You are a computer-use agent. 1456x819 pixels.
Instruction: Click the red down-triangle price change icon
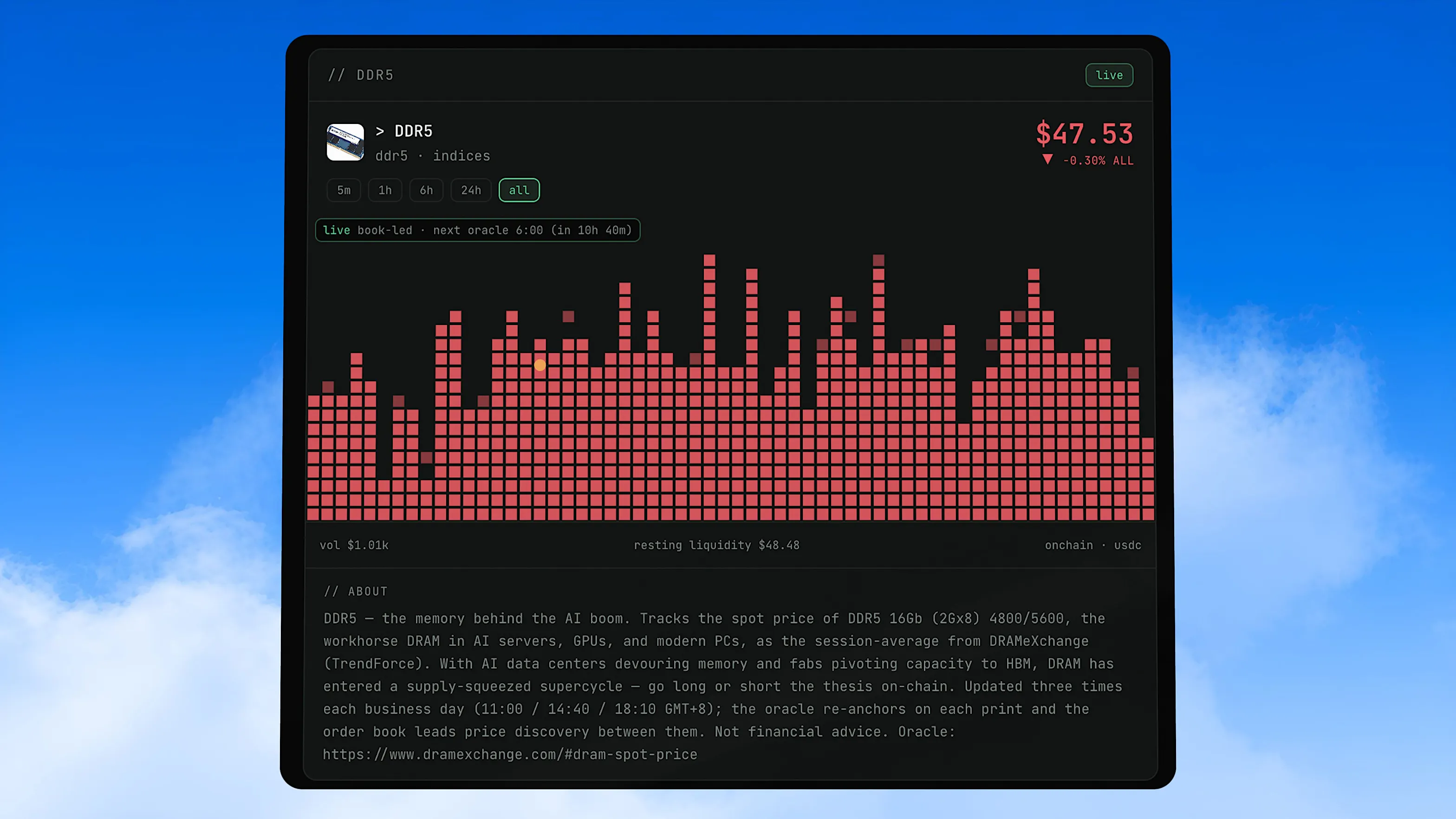(x=1047, y=160)
